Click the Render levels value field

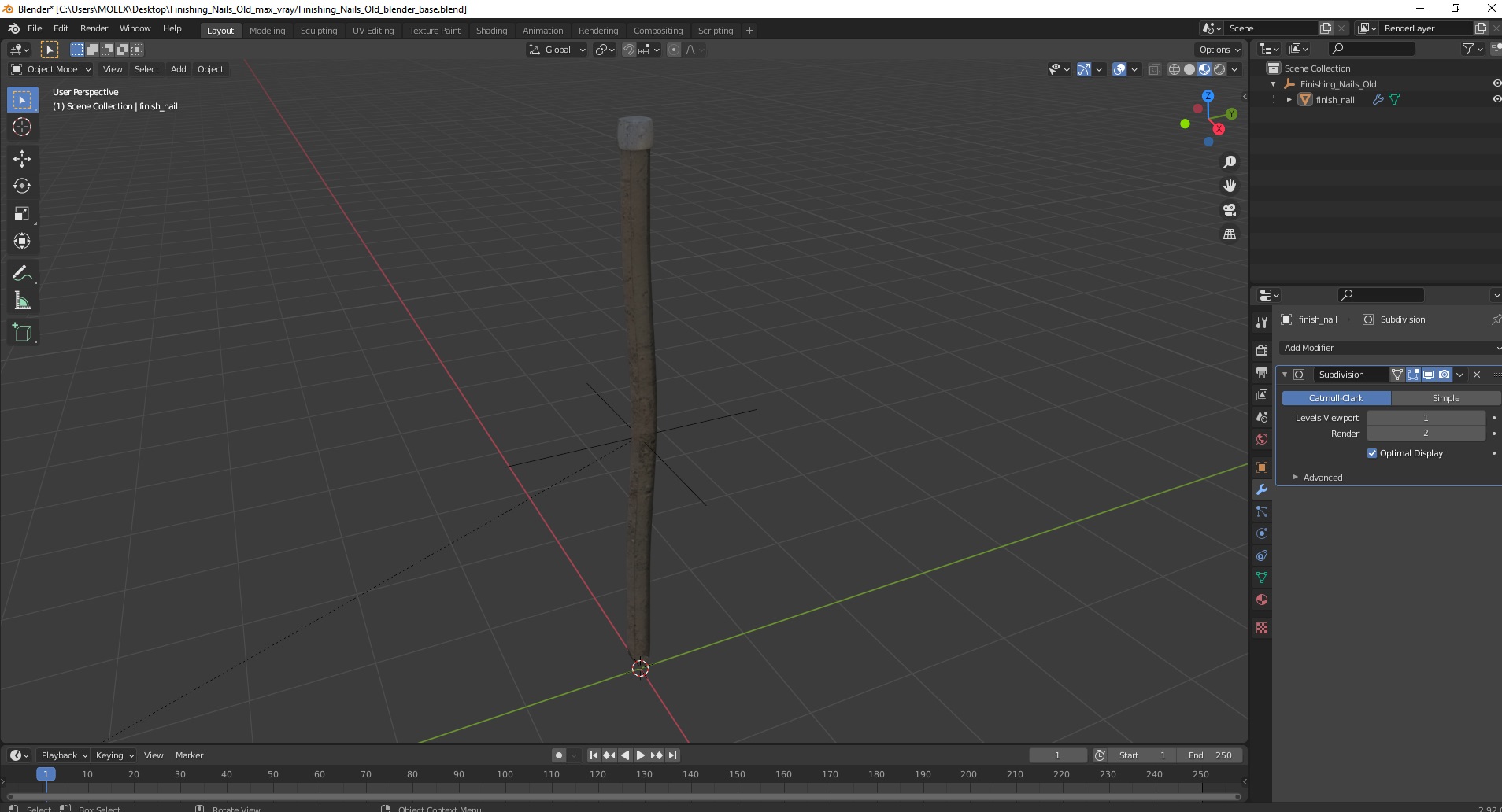1426,434
